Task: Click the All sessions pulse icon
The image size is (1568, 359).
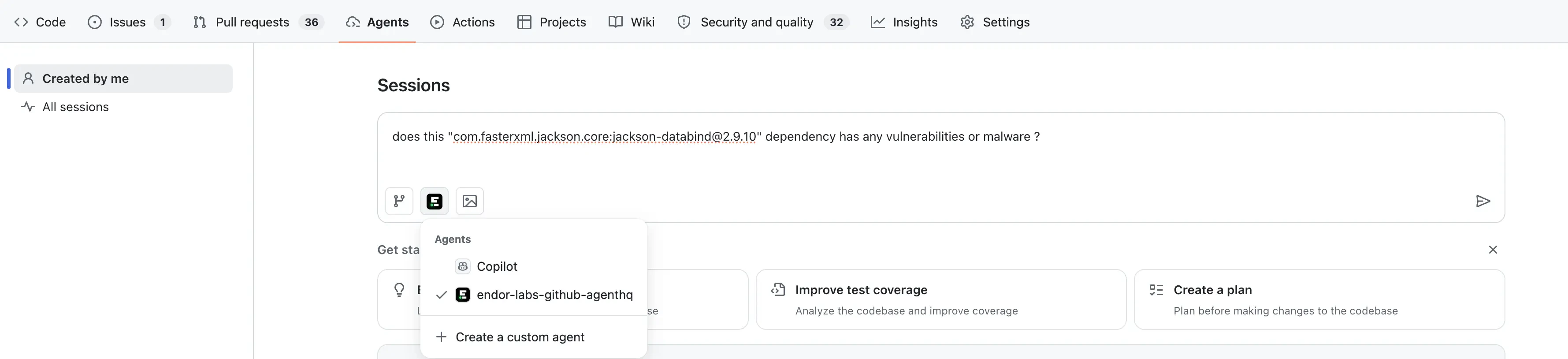Action: pyautogui.click(x=28, y=107)
